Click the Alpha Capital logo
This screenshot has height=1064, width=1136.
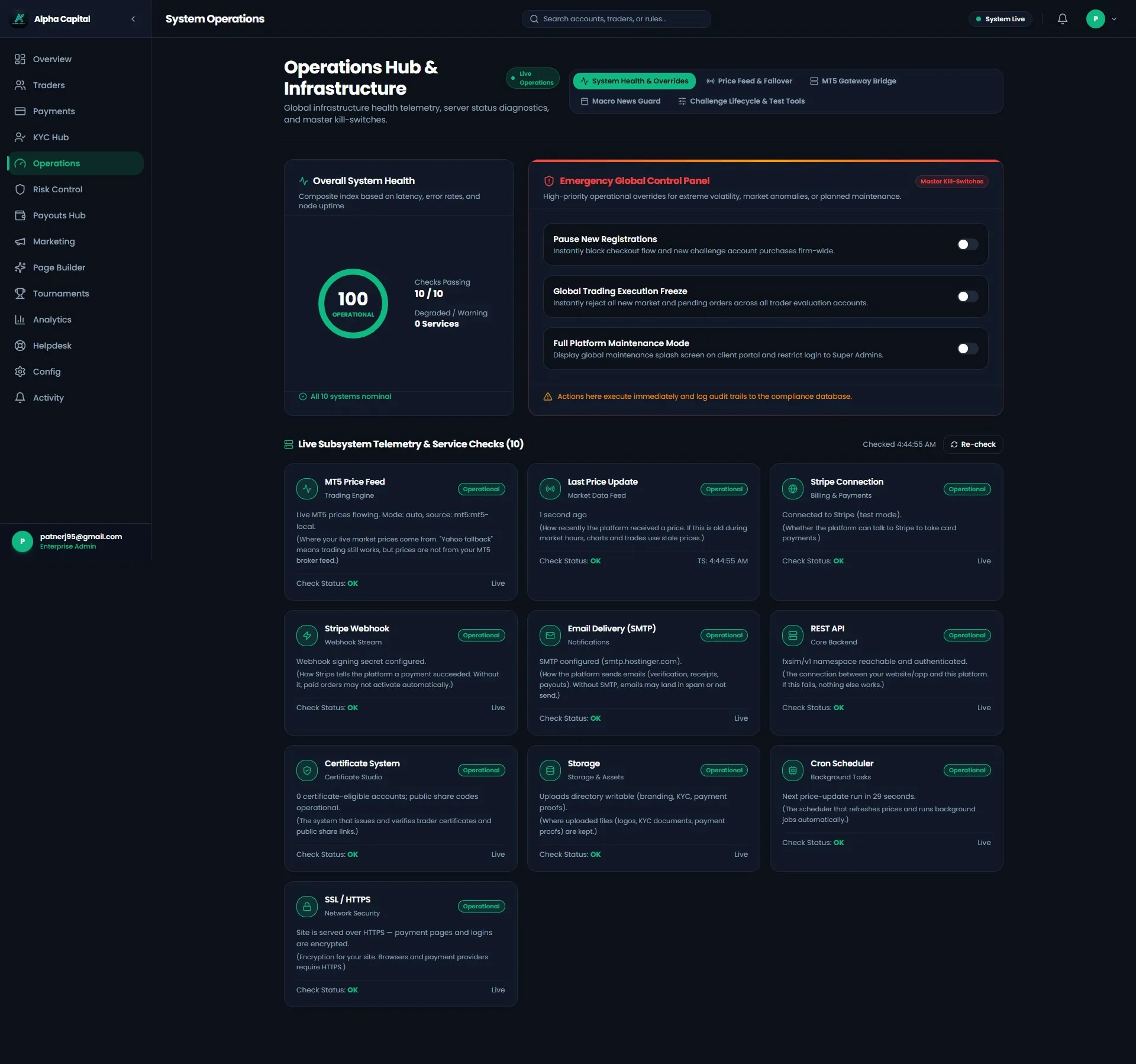[20, 19]
